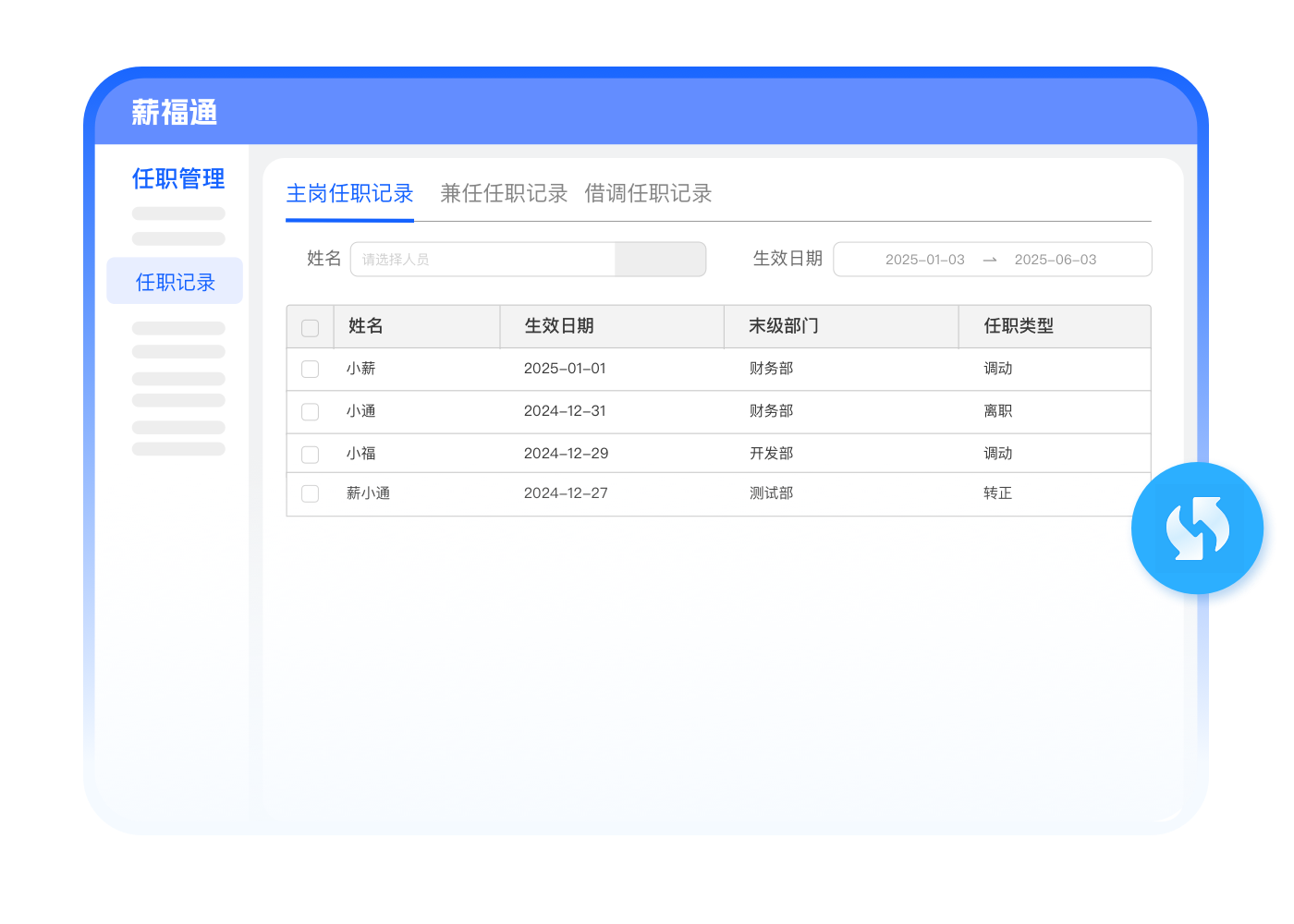Switch to the 兼任任职记录 tab
Image resolution: width=1294 pixels, height=924 pixels.
pos(504,193)
